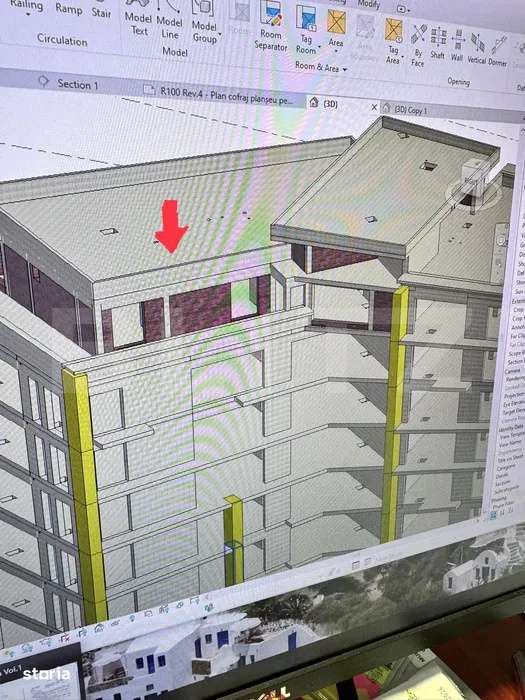
Task: Select the By Face opening tool
Action: [x=418, y=46]
